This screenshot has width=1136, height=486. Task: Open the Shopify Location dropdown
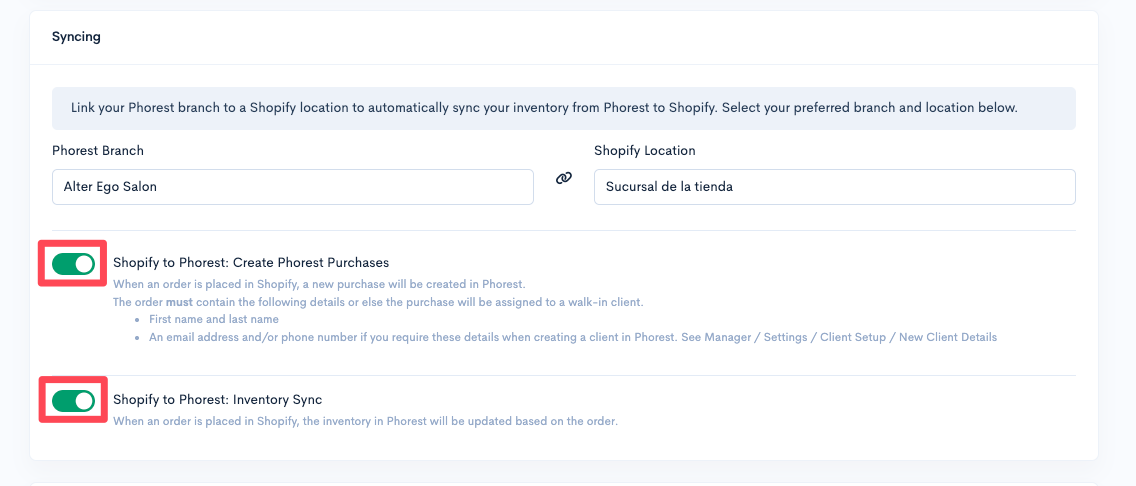(834, 187)
